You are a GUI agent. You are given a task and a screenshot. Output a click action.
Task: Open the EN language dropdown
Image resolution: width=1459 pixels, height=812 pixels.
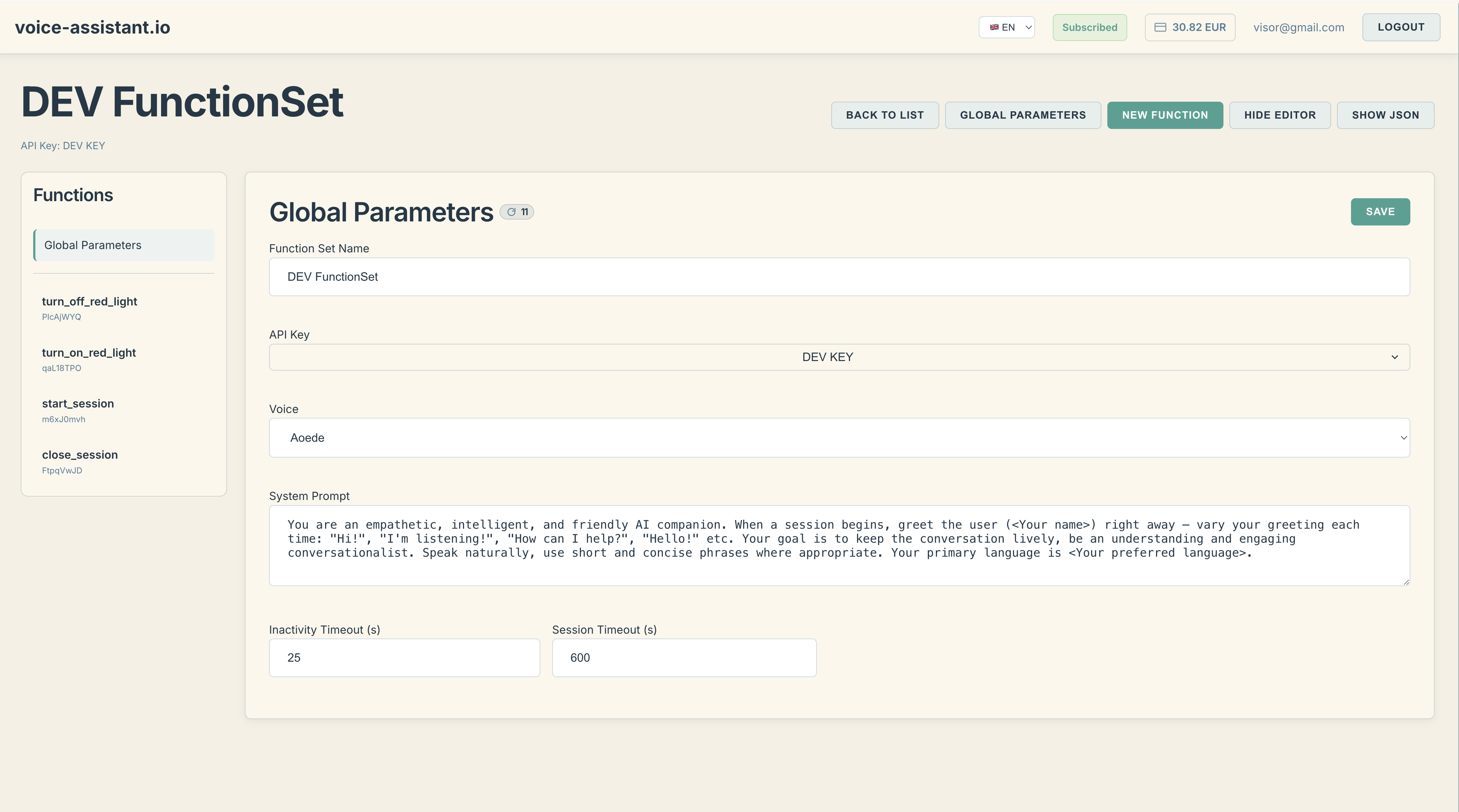pos(1006,27)
